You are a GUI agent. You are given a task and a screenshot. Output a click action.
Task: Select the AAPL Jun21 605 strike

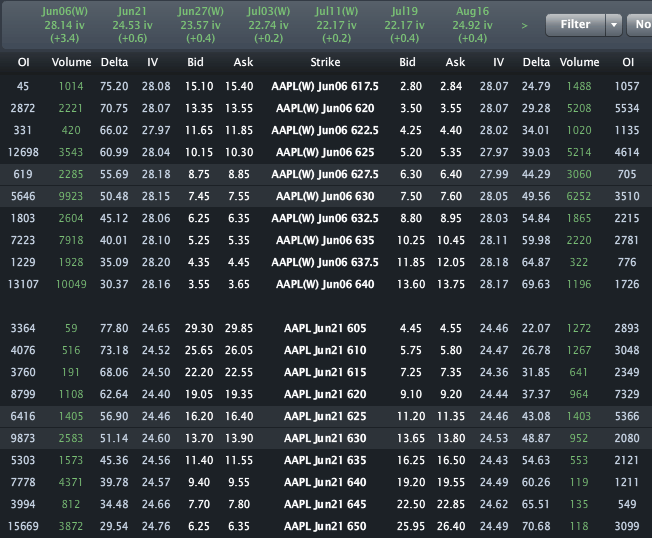[325, 328]
